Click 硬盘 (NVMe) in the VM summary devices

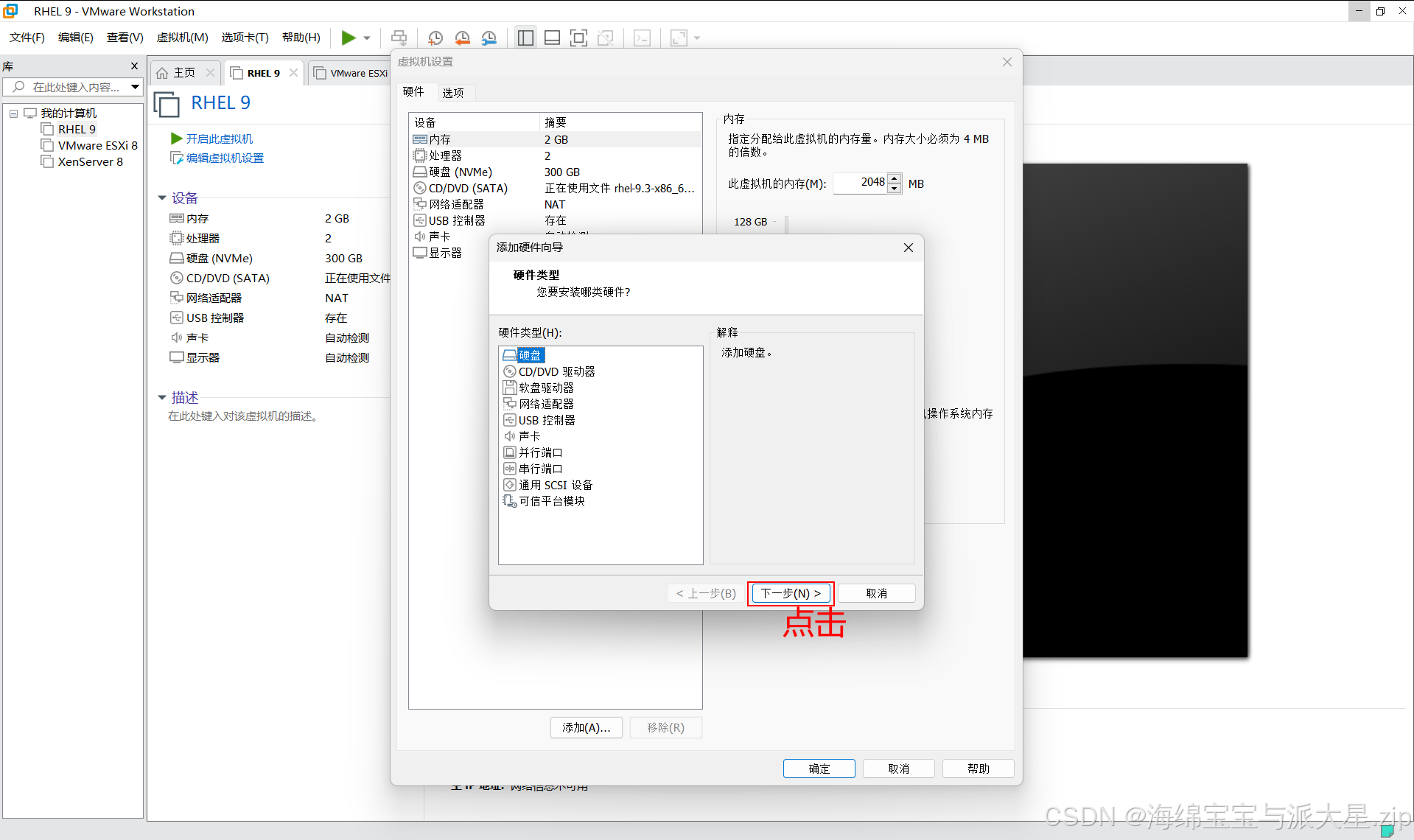(x=219, y=259)
